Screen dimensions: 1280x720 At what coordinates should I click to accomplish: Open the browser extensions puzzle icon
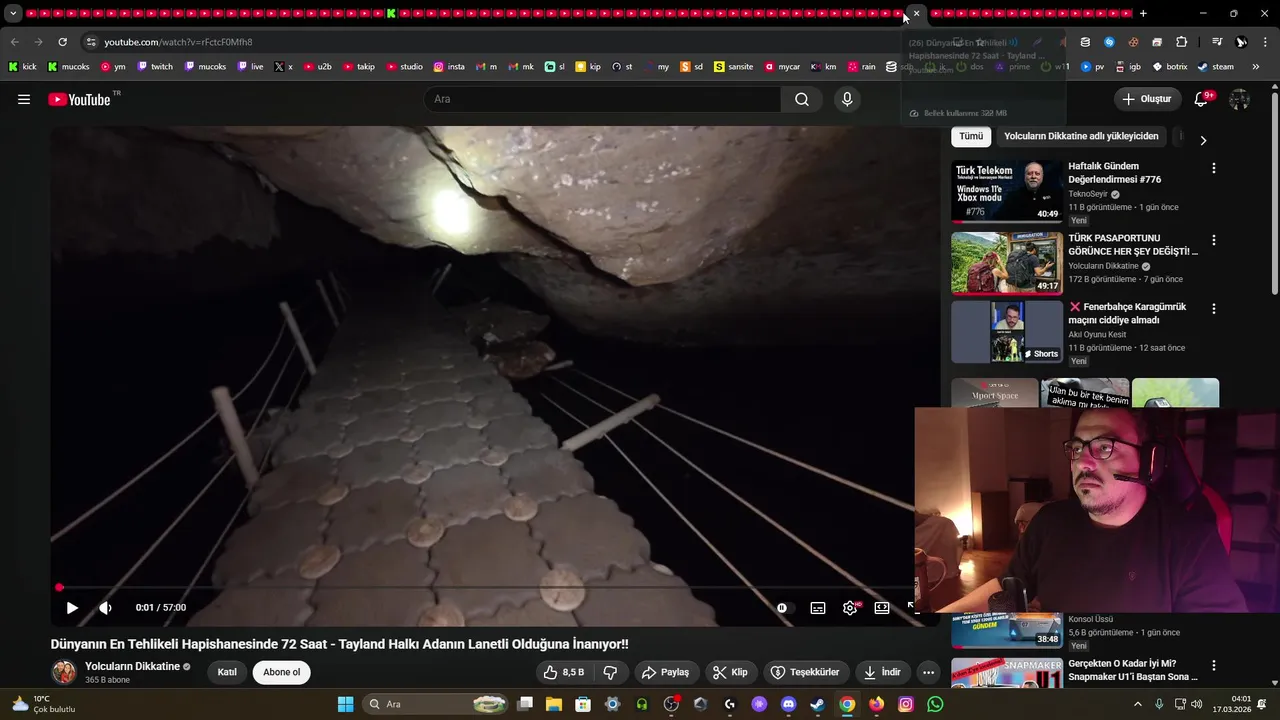(1181, 42)
